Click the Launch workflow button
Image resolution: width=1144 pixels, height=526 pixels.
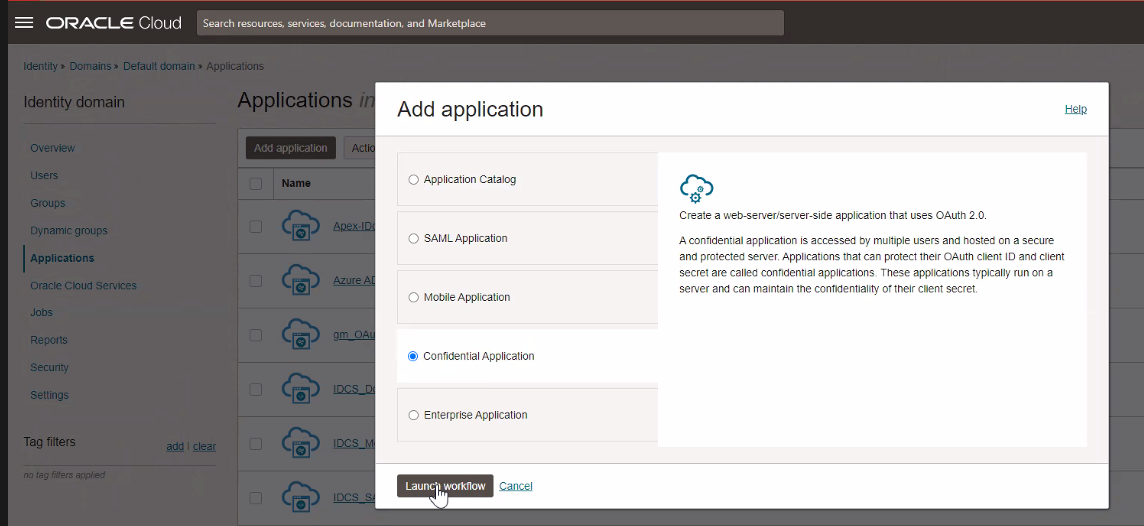(x=445, y=486)
